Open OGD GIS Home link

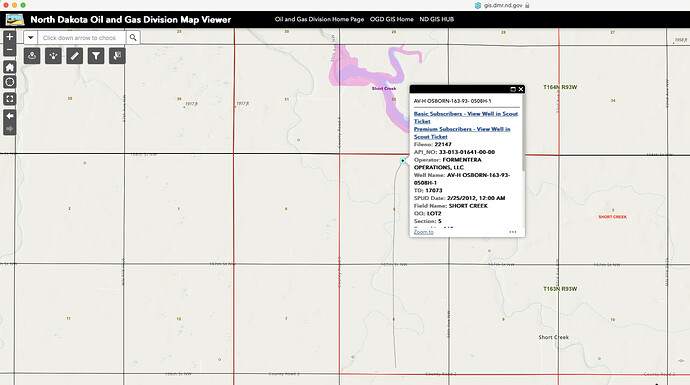[x=392, y=19]
